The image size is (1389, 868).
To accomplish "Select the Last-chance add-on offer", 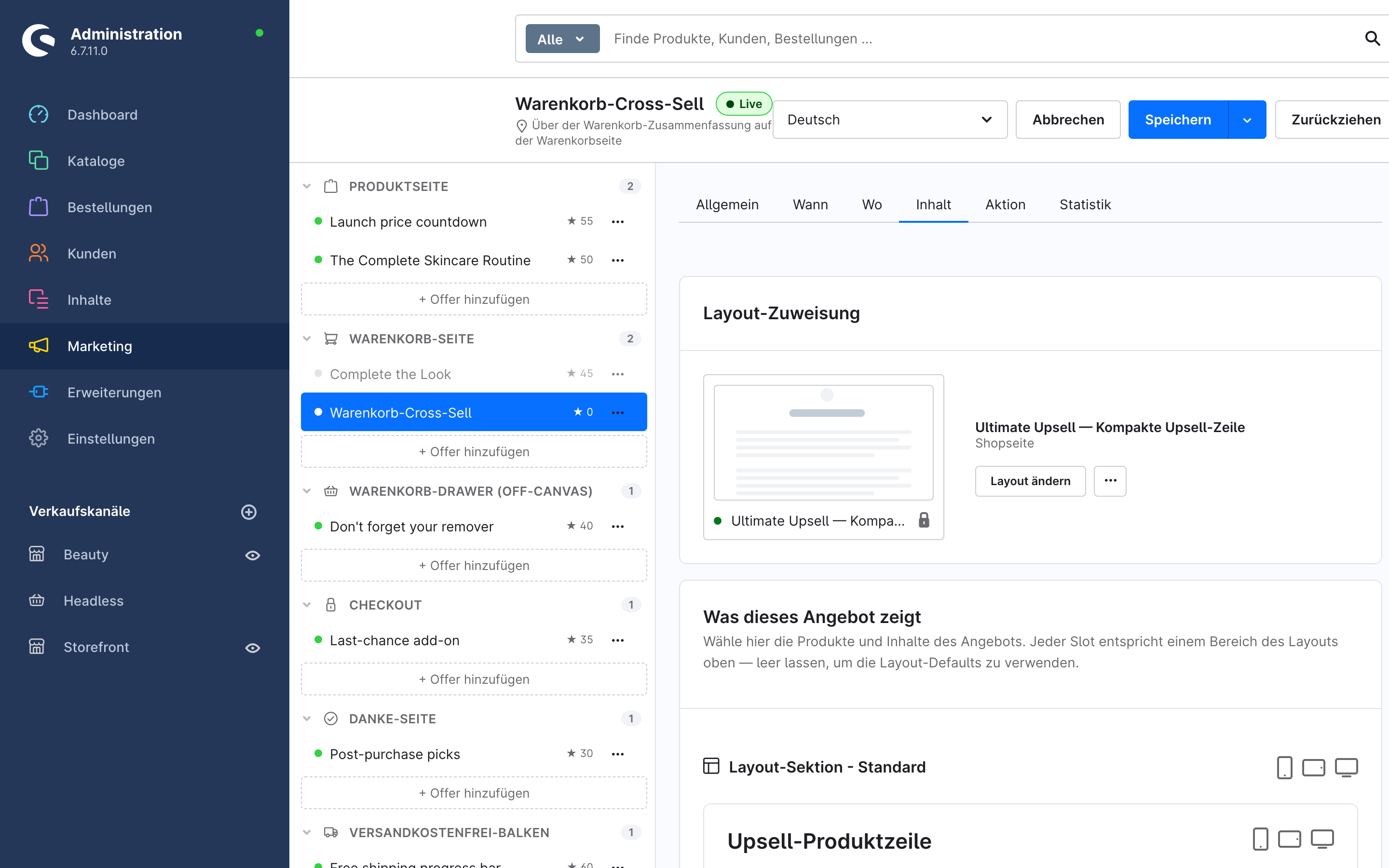I will tap(395, 640).
